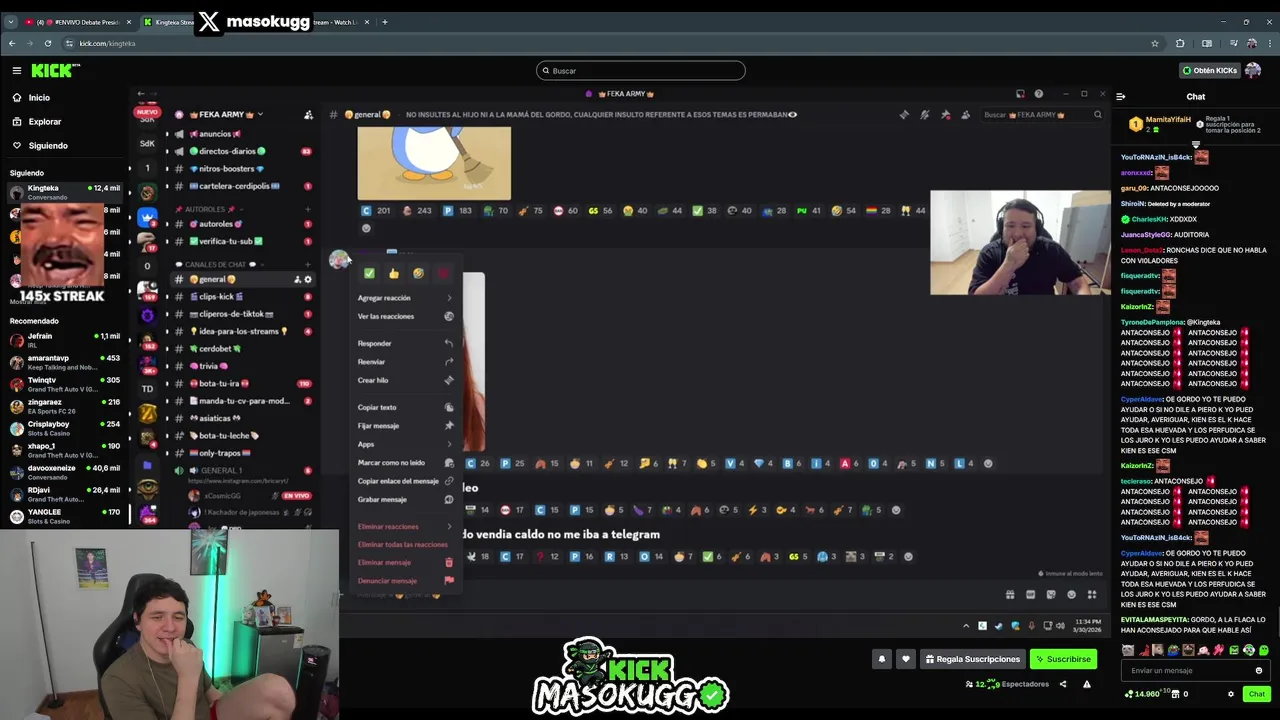
Task: Click the Kick logo
Action: pos(56,70)
